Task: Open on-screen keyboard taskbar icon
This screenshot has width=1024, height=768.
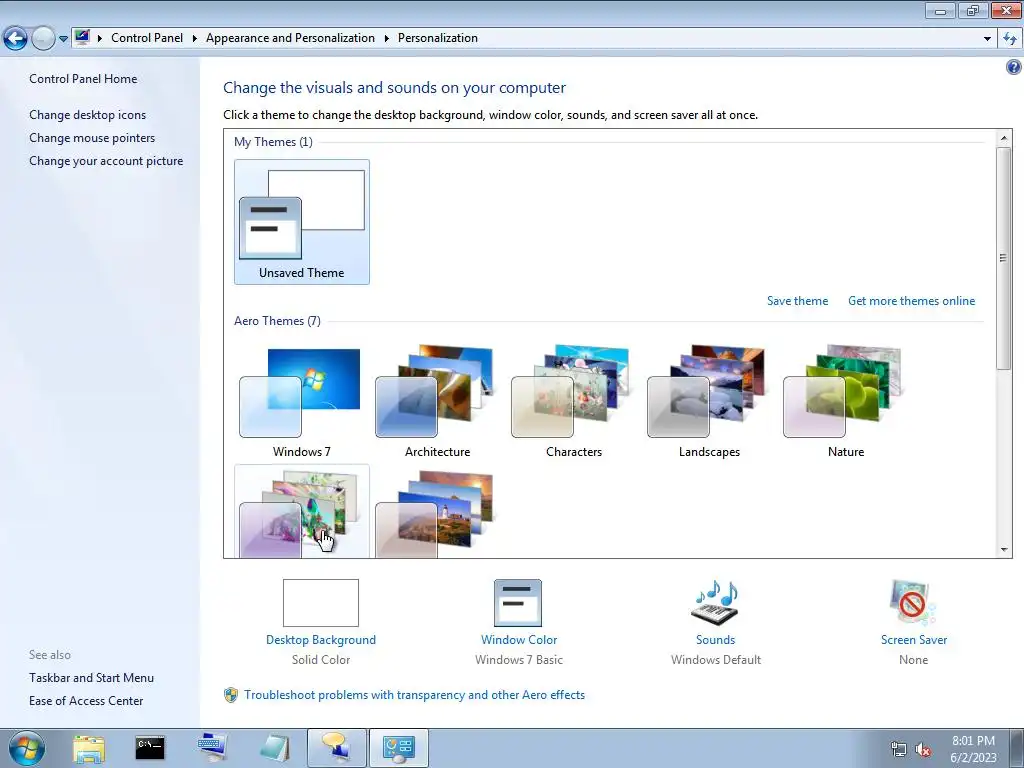Action: click(x=212, y=748)
